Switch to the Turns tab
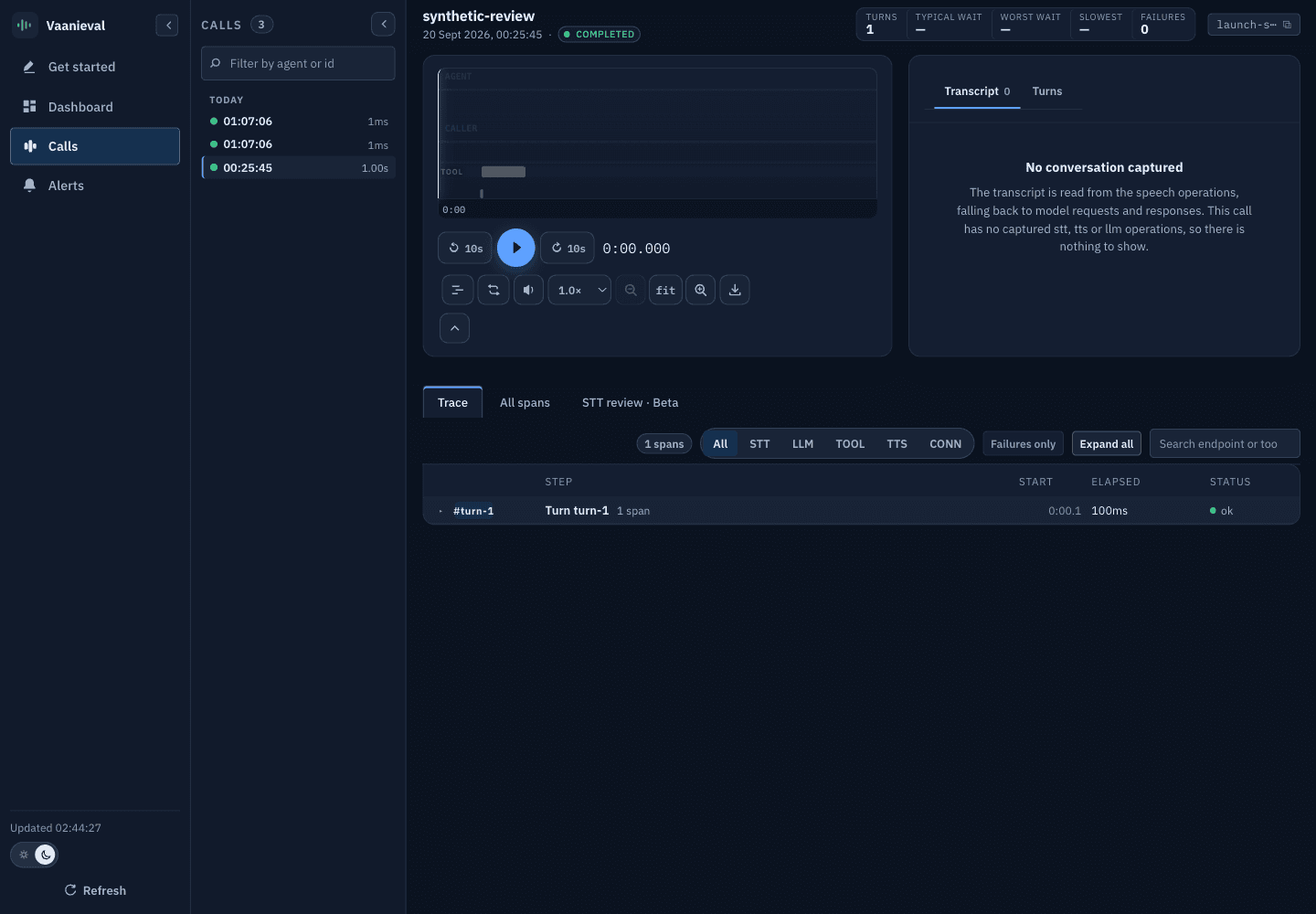 tap(1047, 91)
